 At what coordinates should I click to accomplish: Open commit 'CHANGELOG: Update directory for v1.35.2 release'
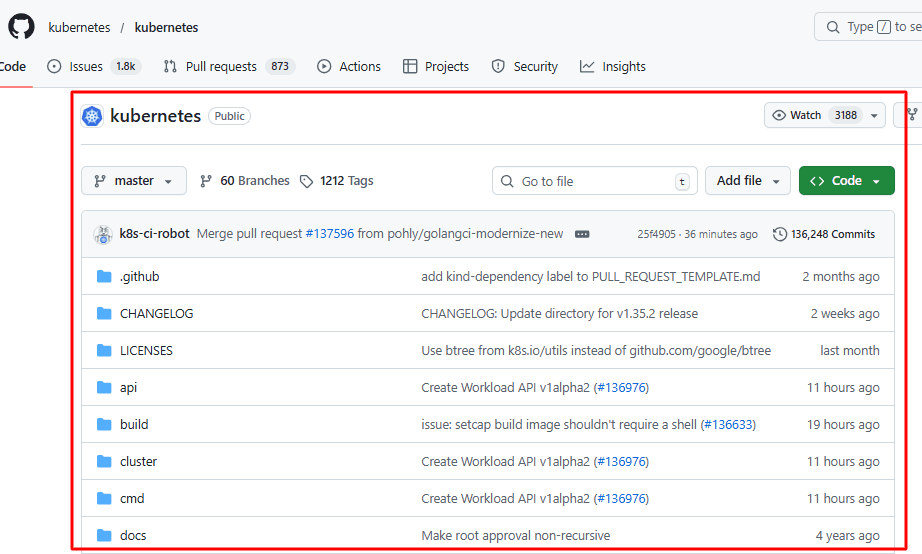click(559, 313)
